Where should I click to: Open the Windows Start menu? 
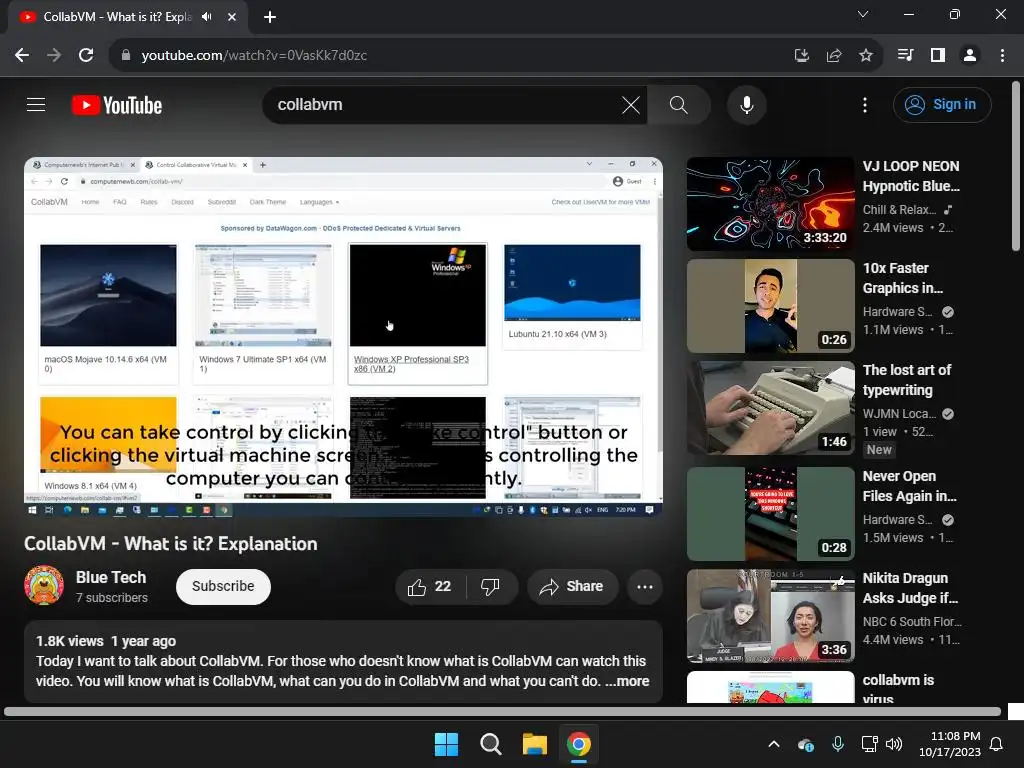coord(447,744)
